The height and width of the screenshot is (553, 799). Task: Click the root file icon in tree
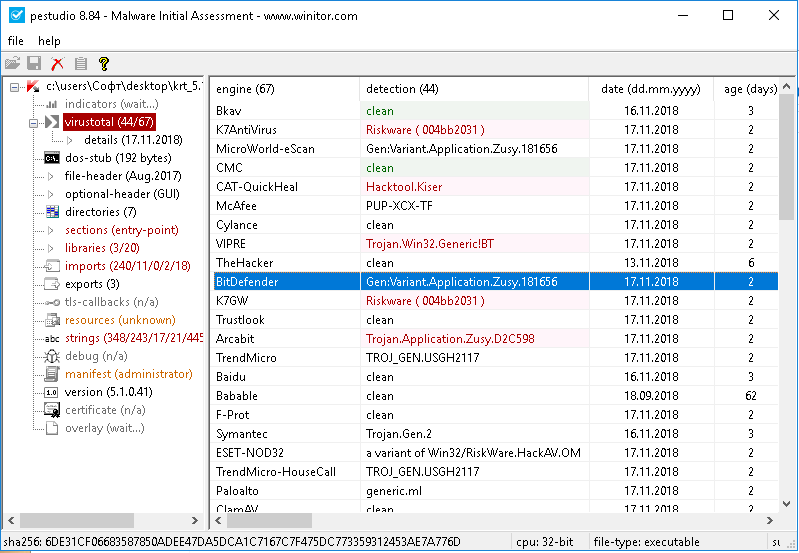point(33,87)
